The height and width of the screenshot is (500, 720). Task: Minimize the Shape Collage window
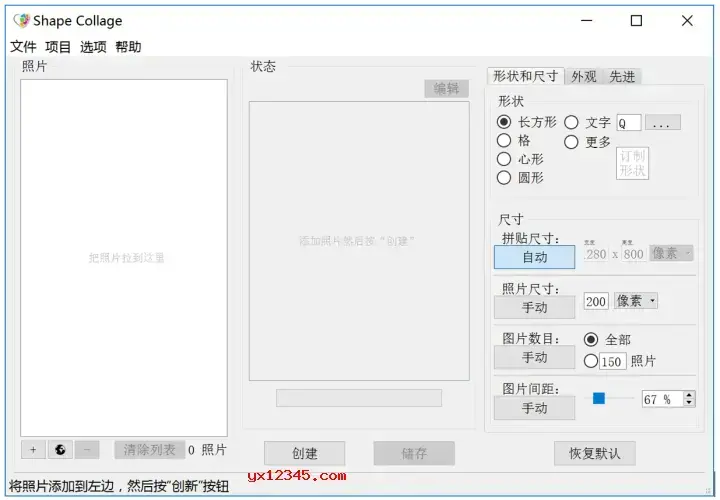pos(586,21)
